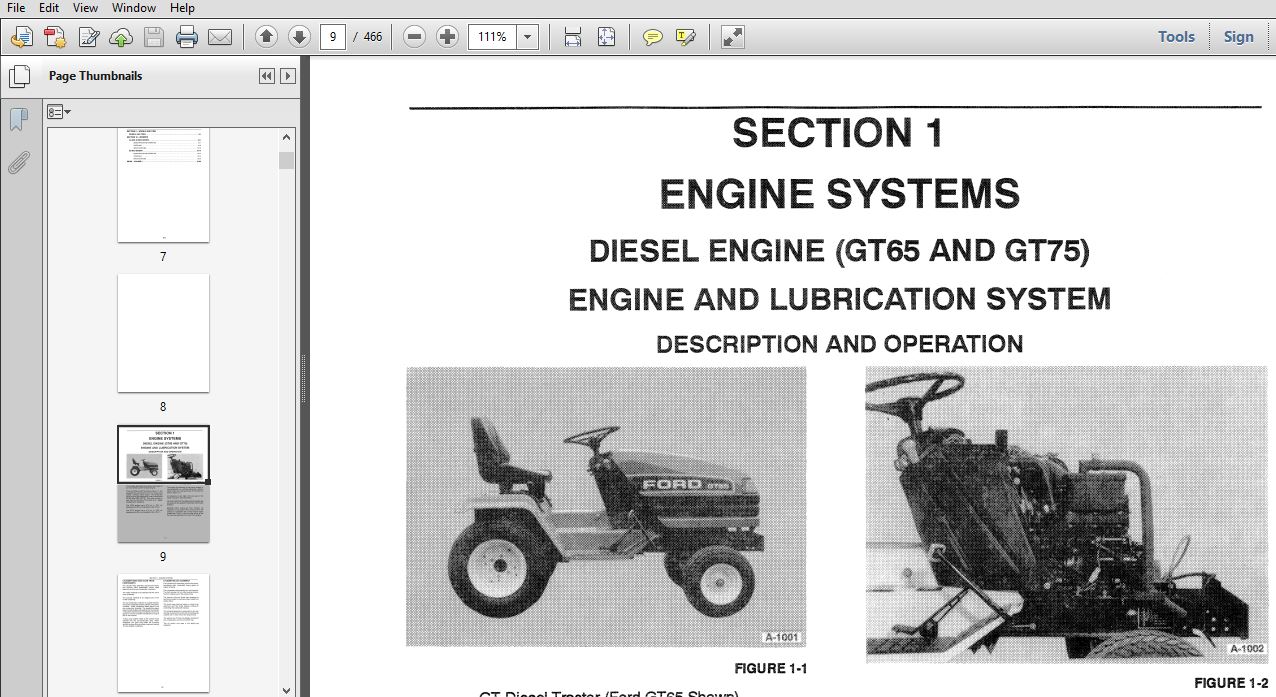The image size is (1276, 697).
Task: Open the Sign pane
Action: (x=1238, y=37)
